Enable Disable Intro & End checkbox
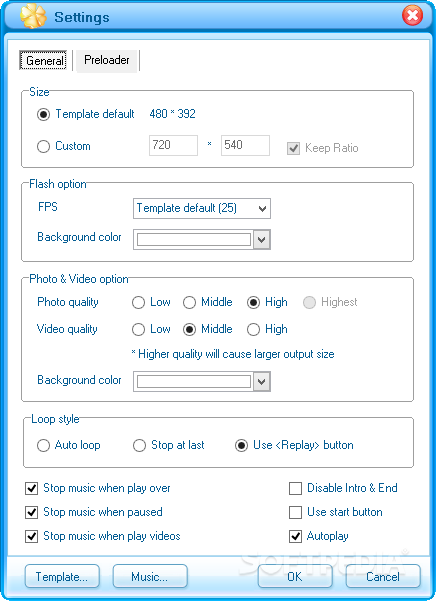Image resolution: width=436 pixels, height=601 pixels. pyautogui.click(x=295, y=488)
